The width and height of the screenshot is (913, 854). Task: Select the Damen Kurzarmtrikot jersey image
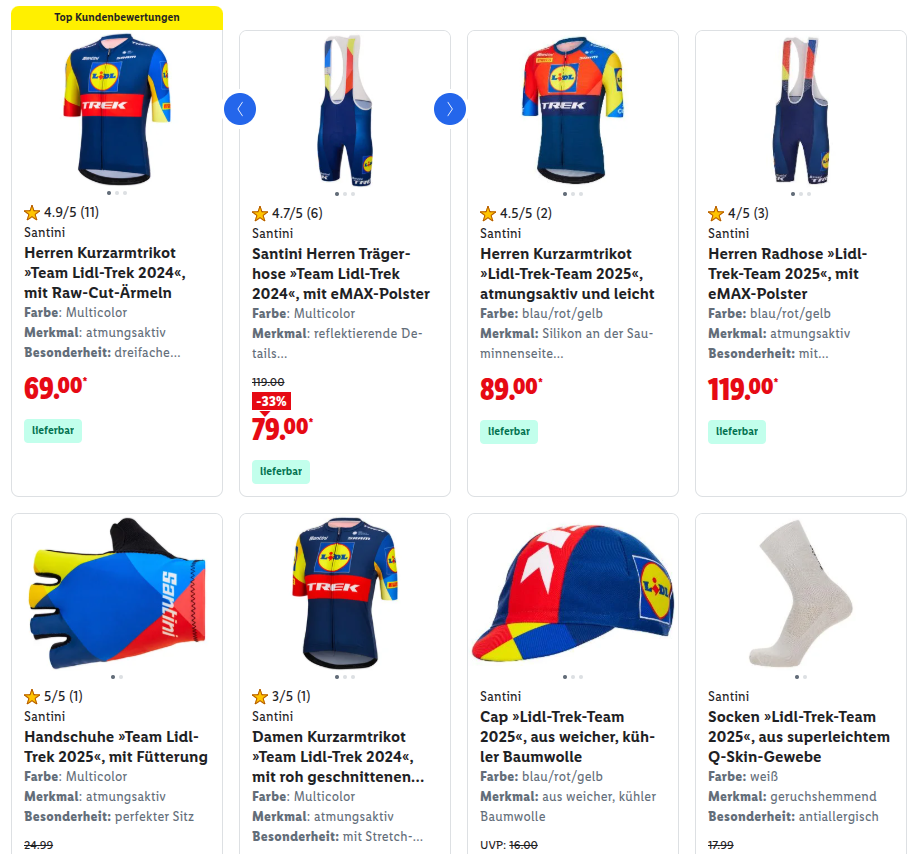(345, 593)
